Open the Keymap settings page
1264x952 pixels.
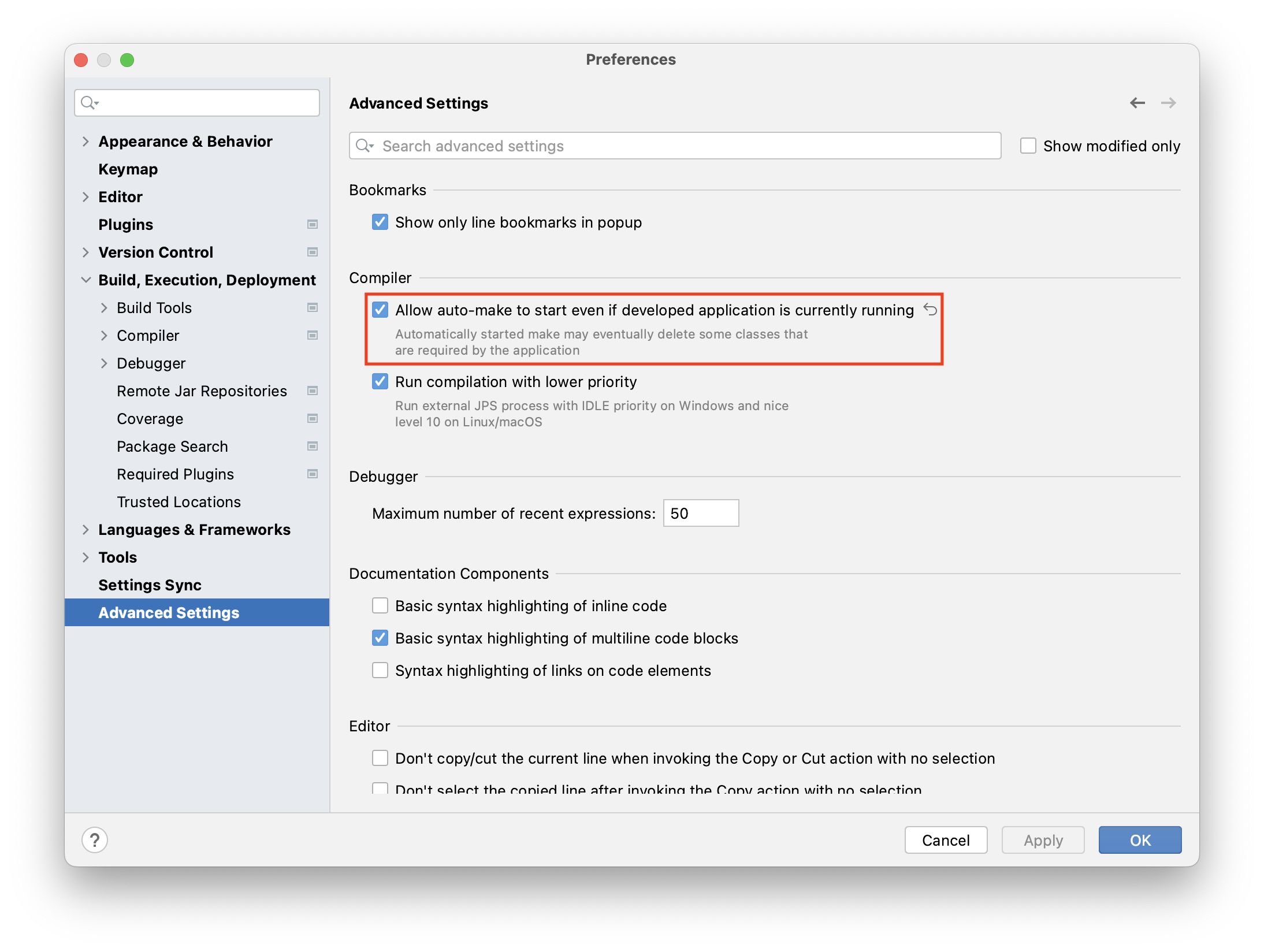[x=128, y=169]
